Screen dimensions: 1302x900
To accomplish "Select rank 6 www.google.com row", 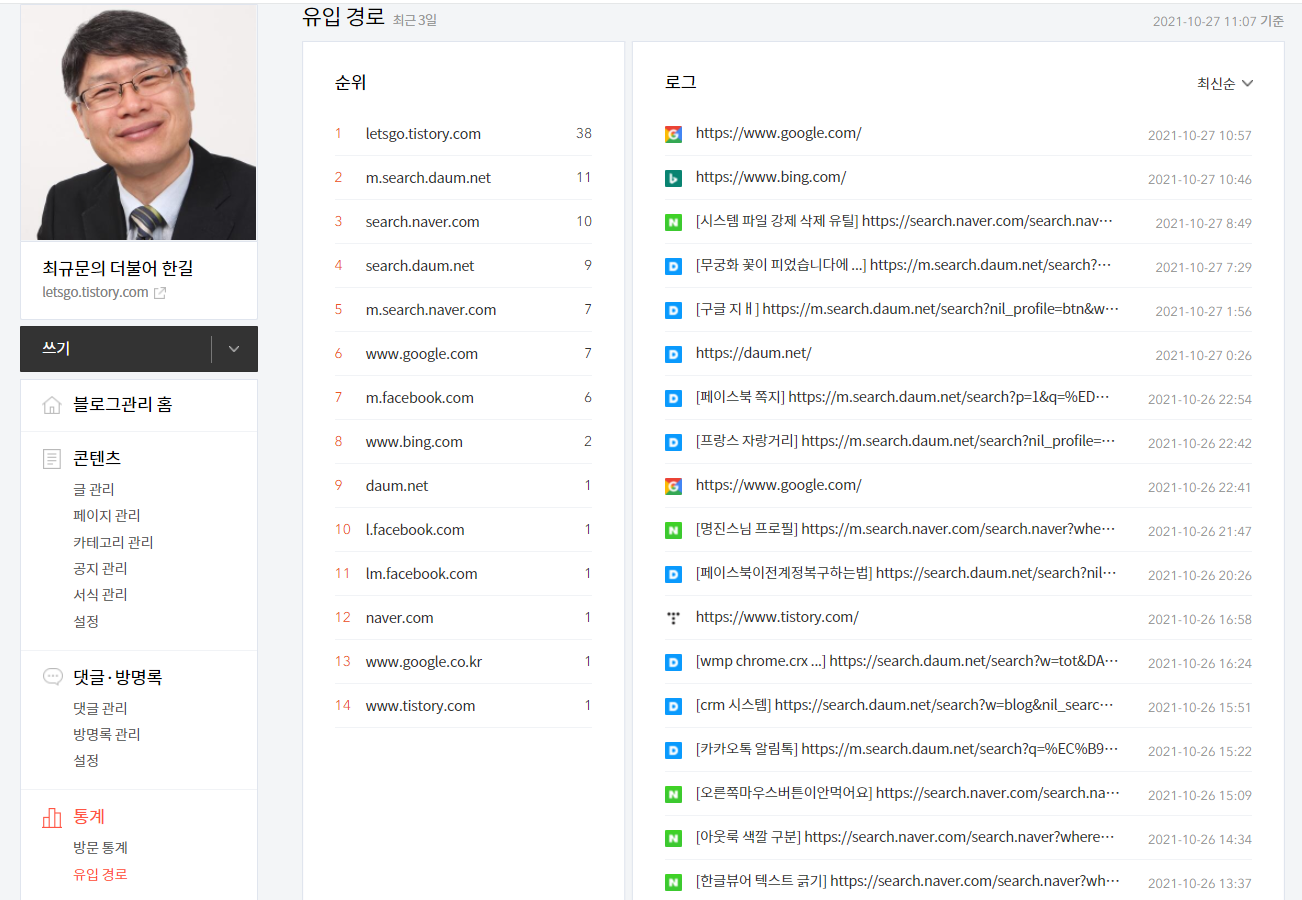I will [x=463, y=354].
